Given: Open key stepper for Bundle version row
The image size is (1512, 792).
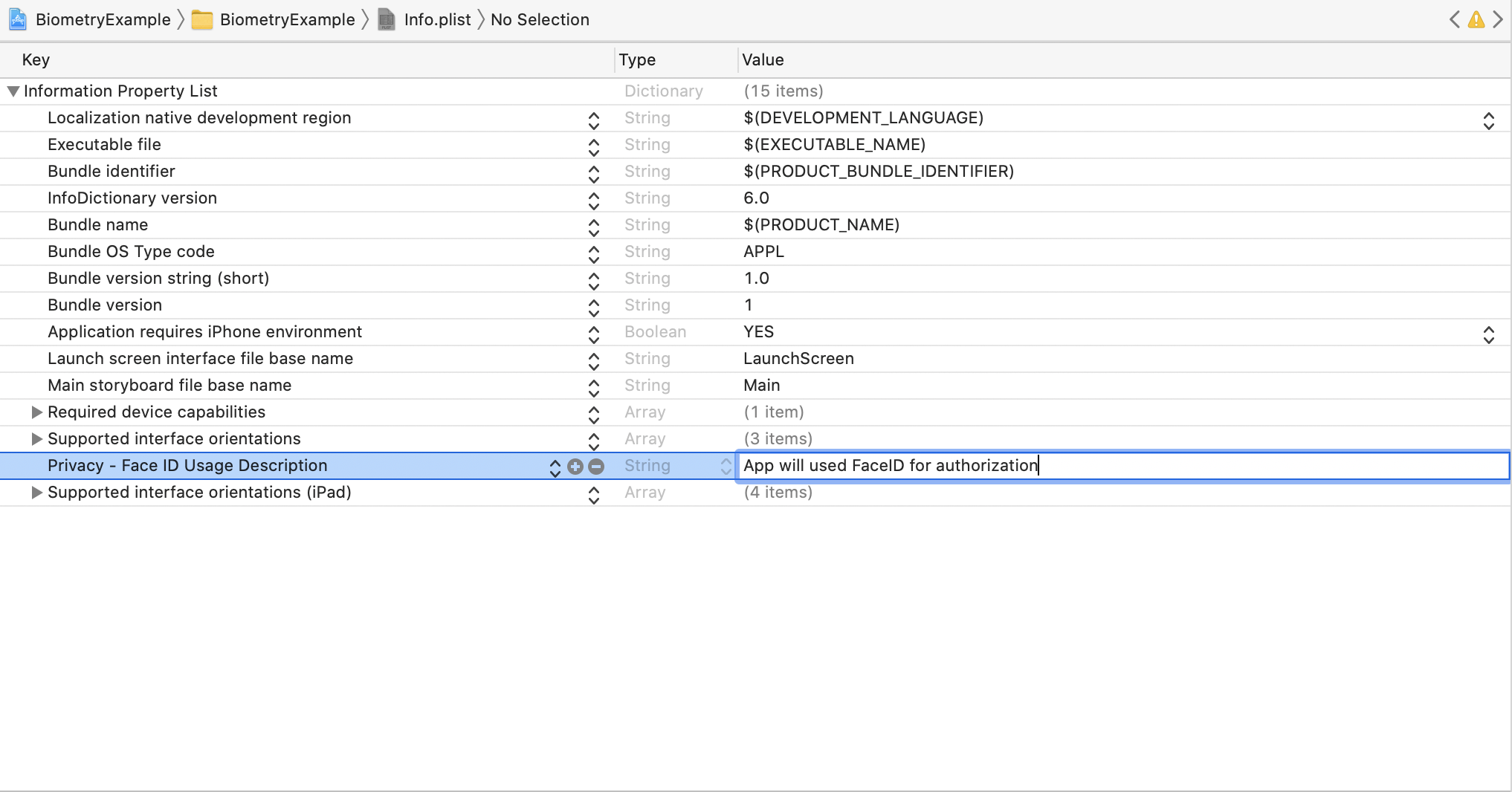Looking at the screenshot, I should [593, 308].
